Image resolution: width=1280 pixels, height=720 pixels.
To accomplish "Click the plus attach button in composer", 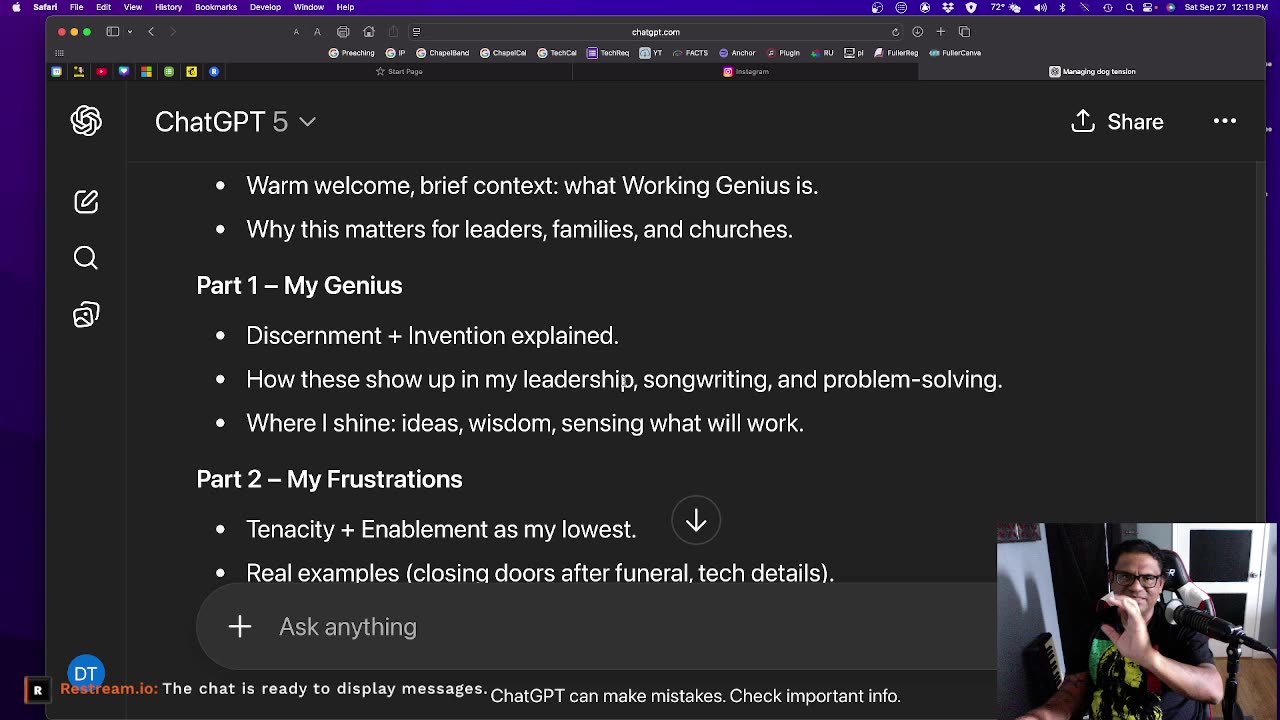I will [240, 627].
